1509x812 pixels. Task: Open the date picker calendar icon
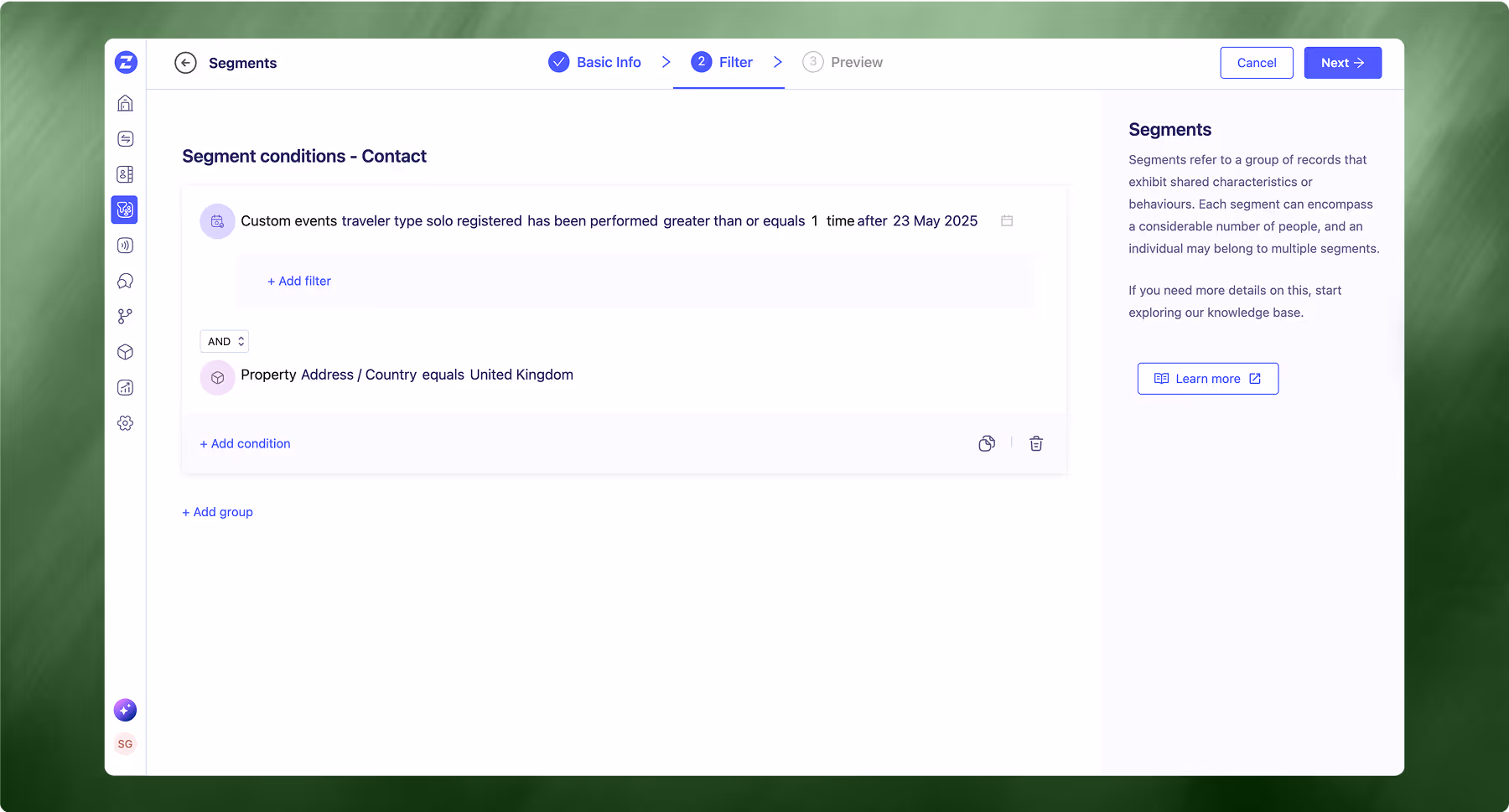1007,220
